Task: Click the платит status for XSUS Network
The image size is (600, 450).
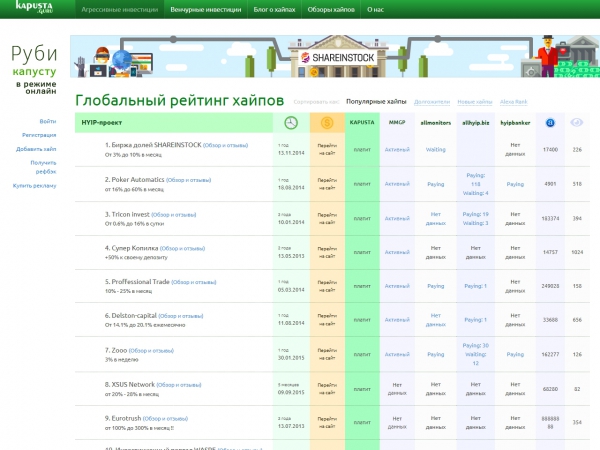Action: (362, 389)
